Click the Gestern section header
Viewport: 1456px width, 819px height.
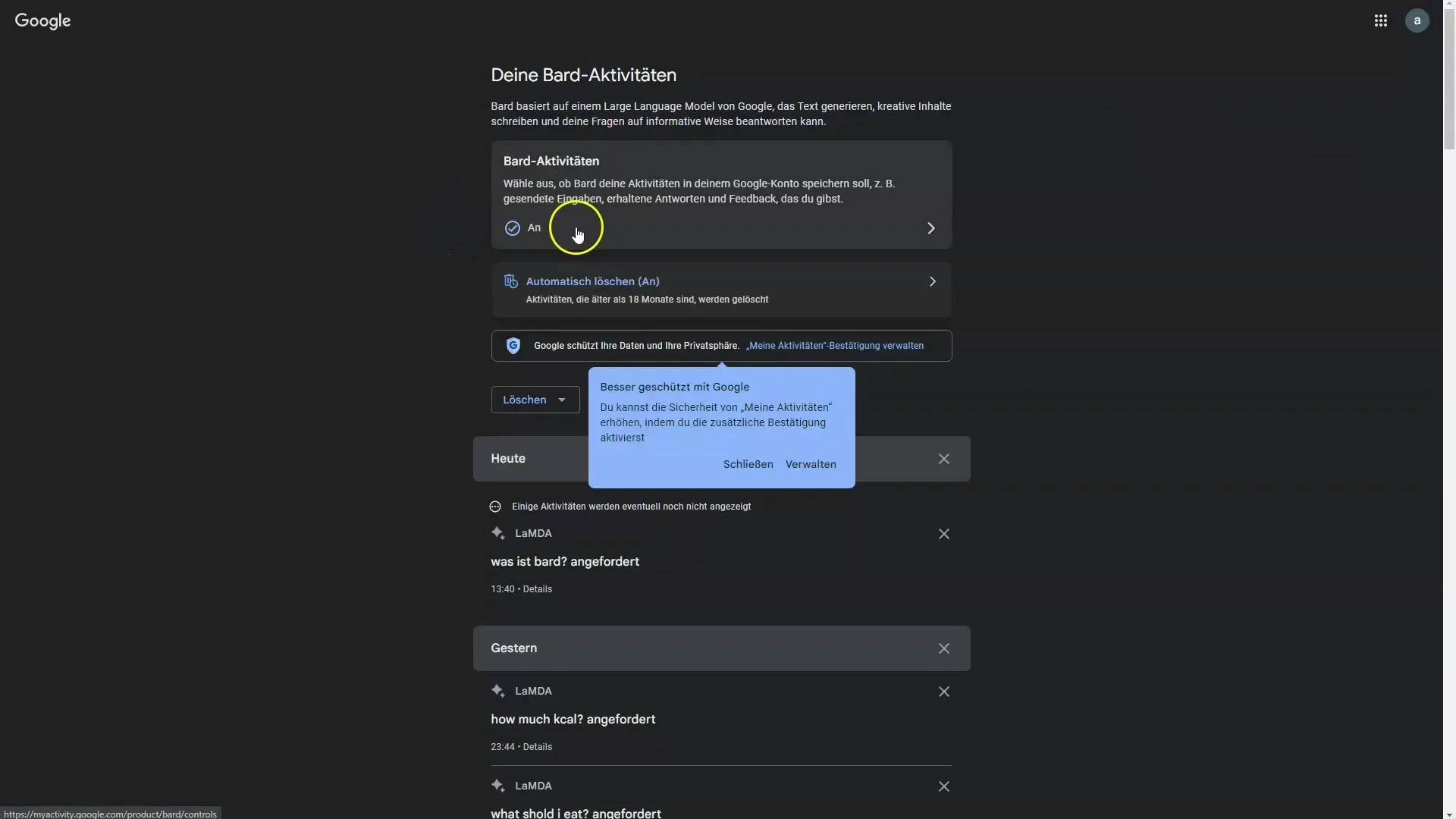(x=721, y=648)
